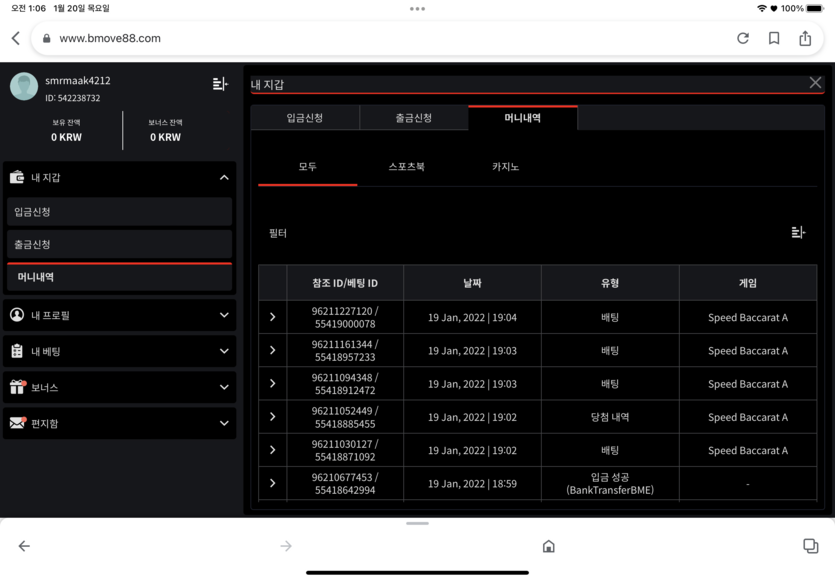Go to home via bottom toolbar
The width and height of the screenshot is (835, 580).
[549, 546]
